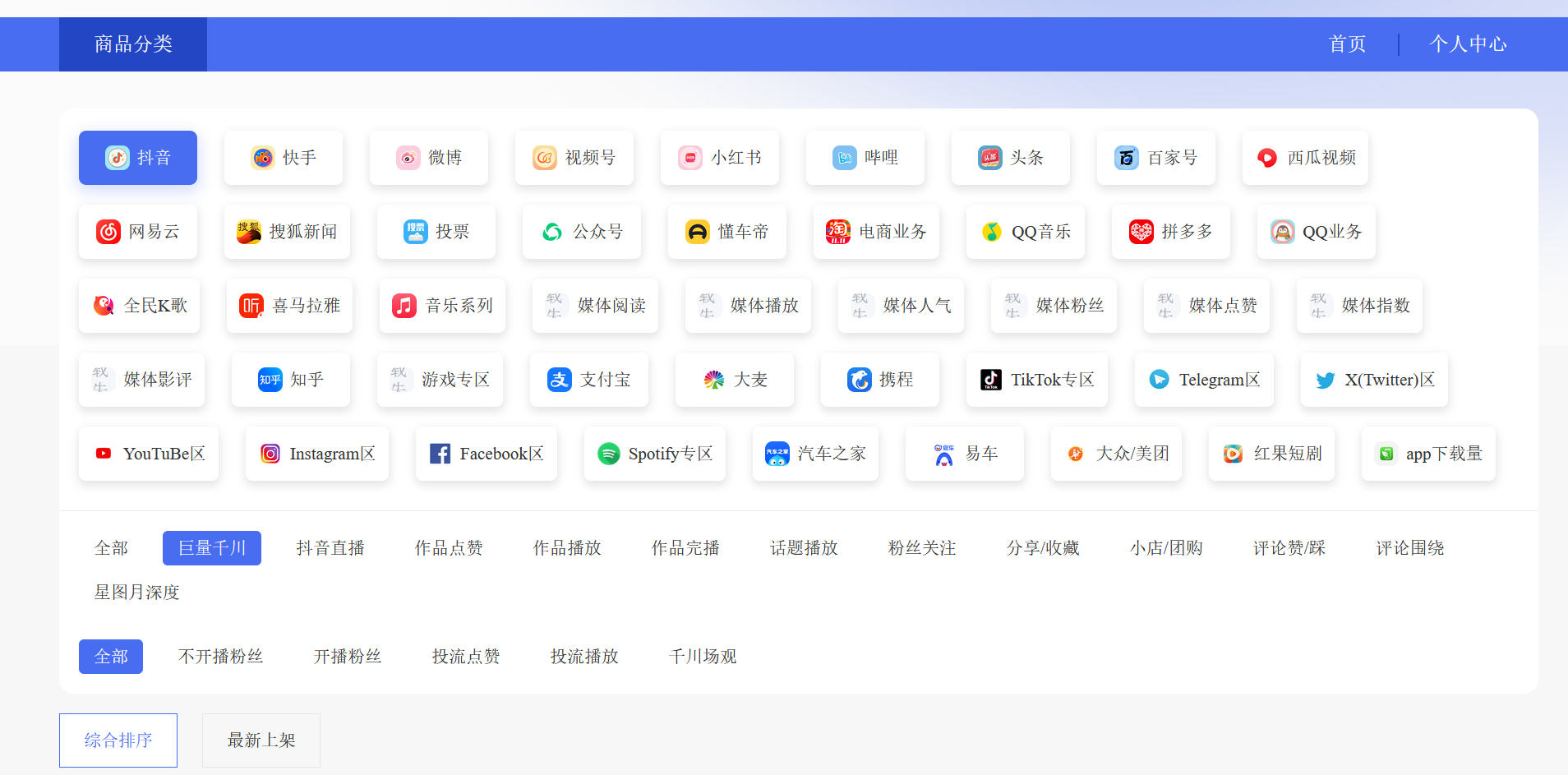Select the 粉丝关注 filter tab
Screen dimensions: 1568x775
[922, 548]
